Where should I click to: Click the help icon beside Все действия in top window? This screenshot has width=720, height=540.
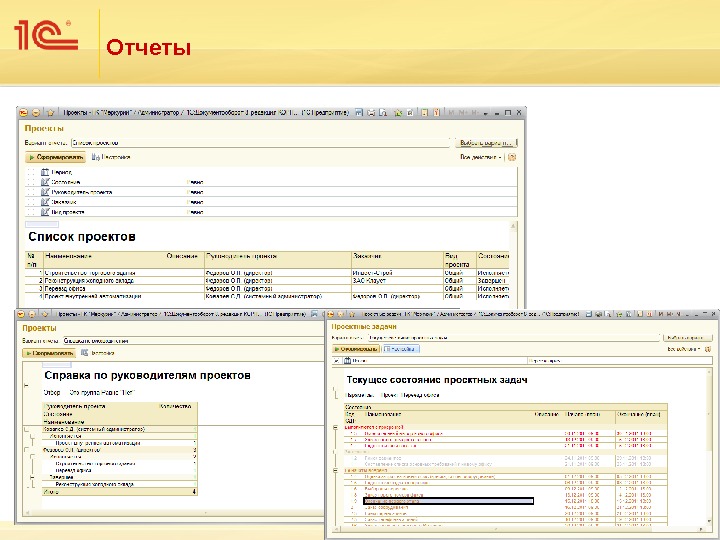513,157
